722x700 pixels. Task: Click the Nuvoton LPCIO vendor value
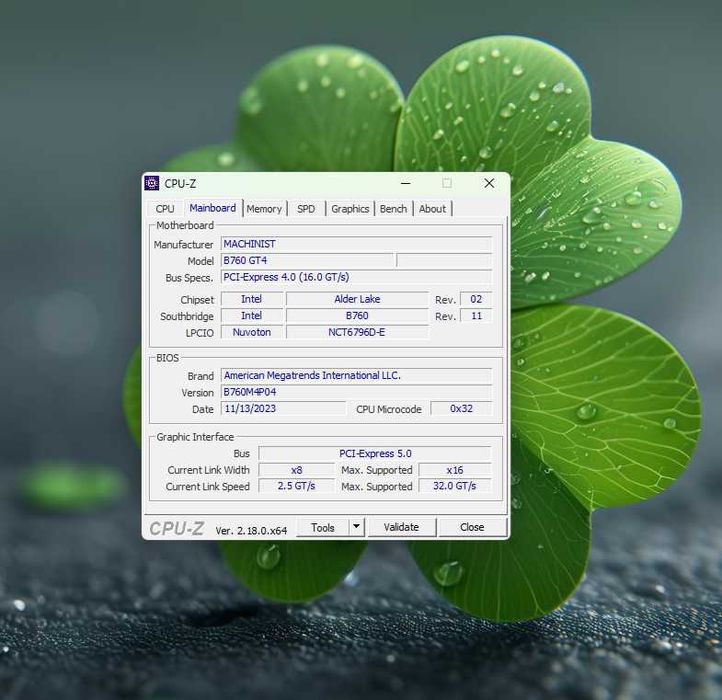tap(251, 332)
